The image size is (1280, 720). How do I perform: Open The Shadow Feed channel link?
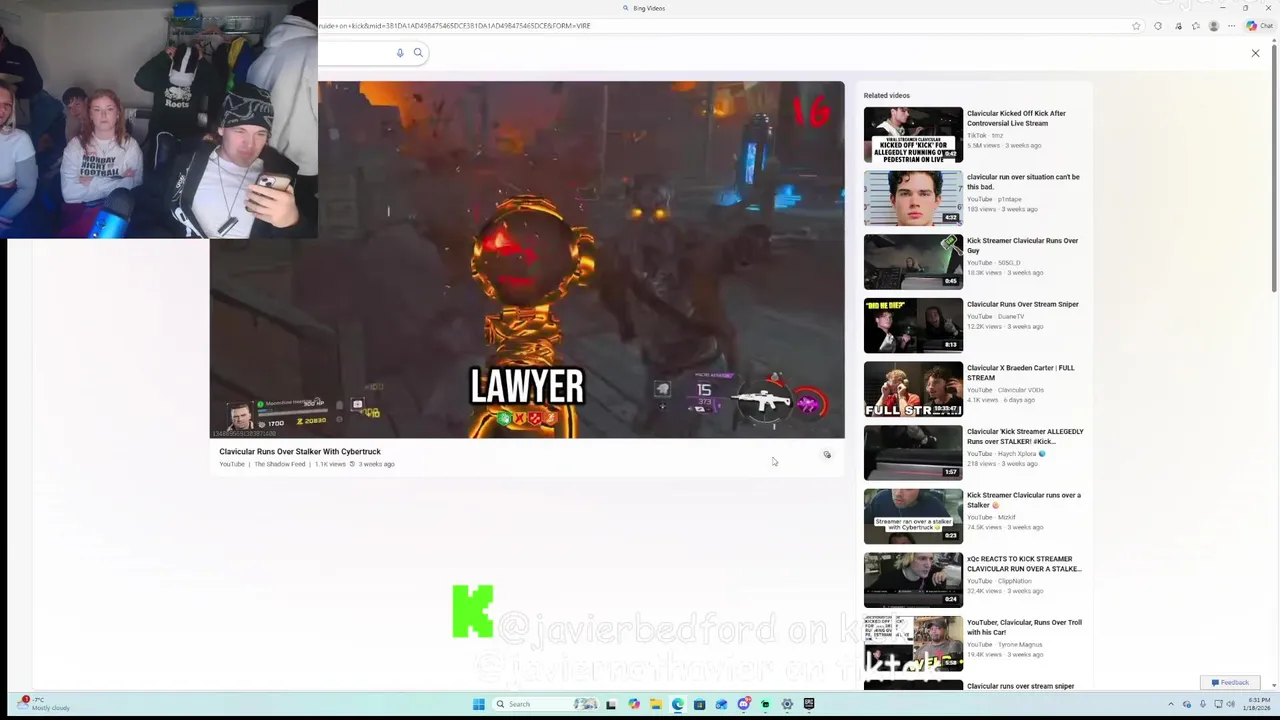pos(279,464)
